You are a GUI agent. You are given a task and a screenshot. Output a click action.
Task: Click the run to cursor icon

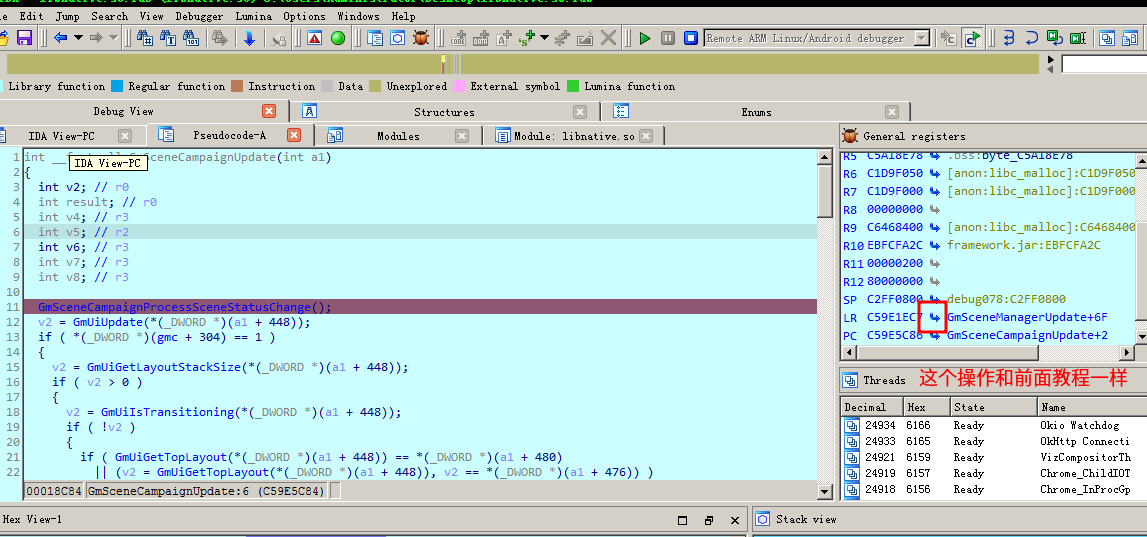tap(1078, 38)
